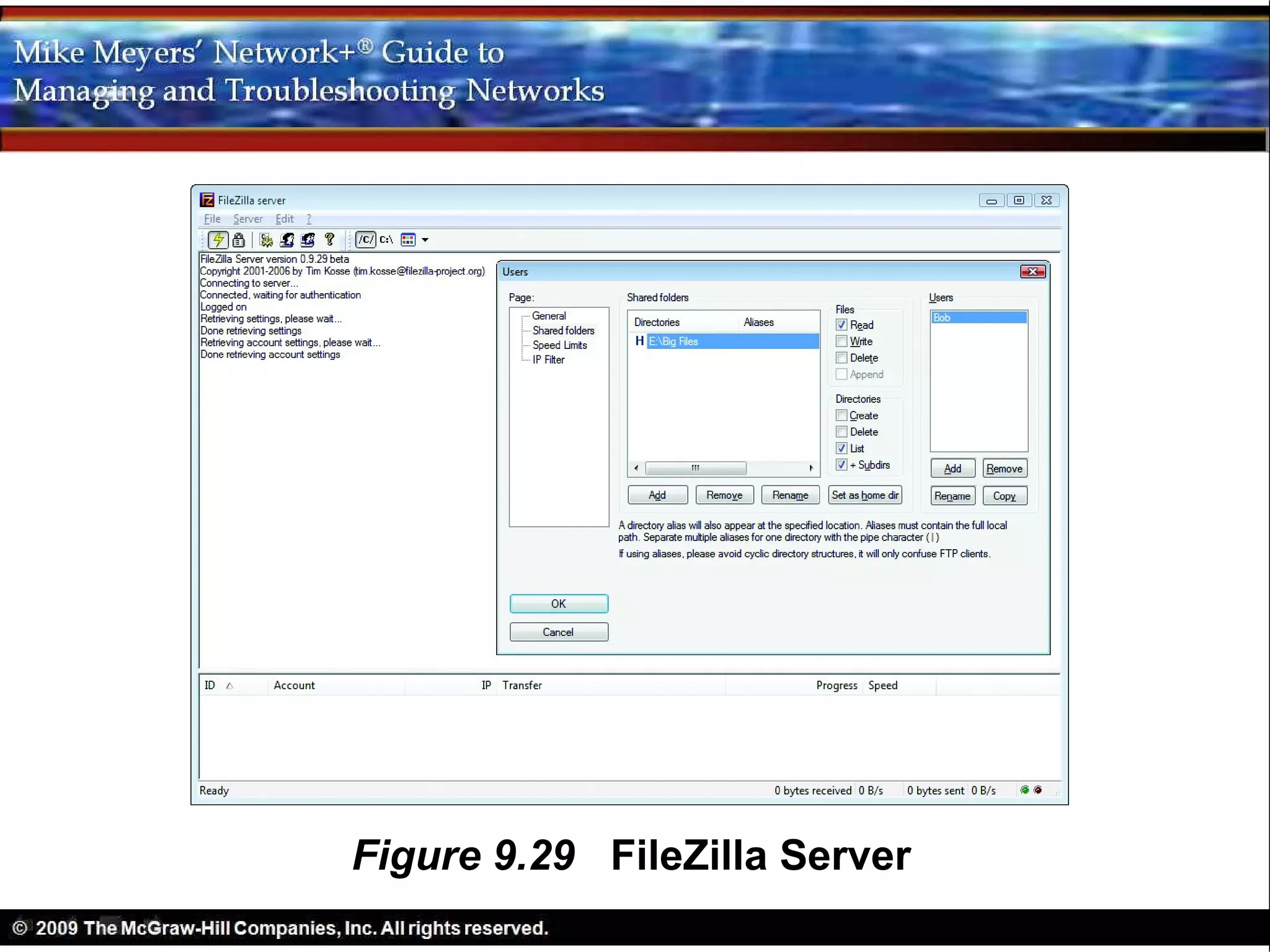Click the red status indicator light
Viewport: 1270px width, 952px height.
click(x=1038, y=790)
